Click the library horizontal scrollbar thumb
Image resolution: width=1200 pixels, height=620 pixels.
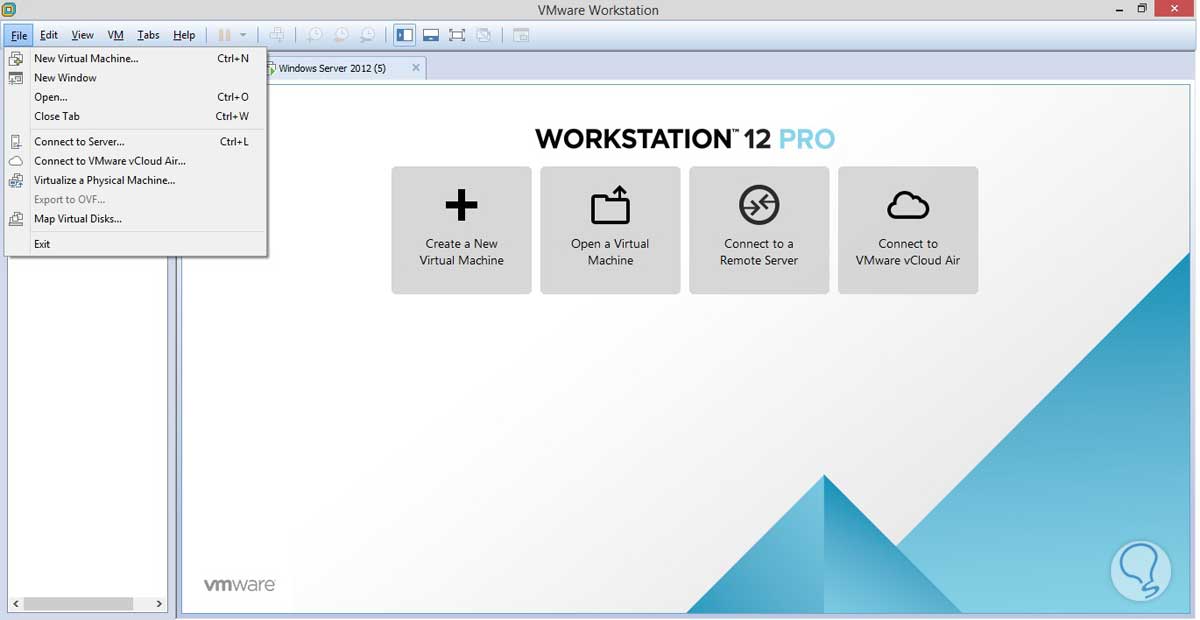coord(80,604)
